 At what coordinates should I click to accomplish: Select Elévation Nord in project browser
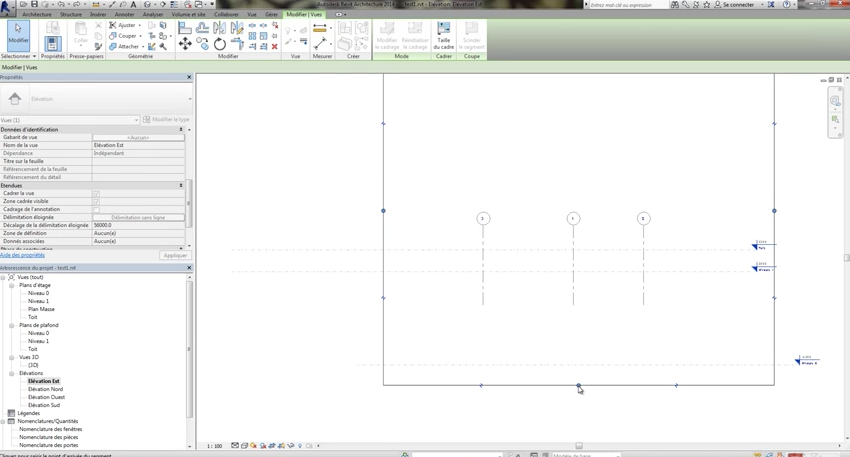pyautogui.click(x=46, y=389)
